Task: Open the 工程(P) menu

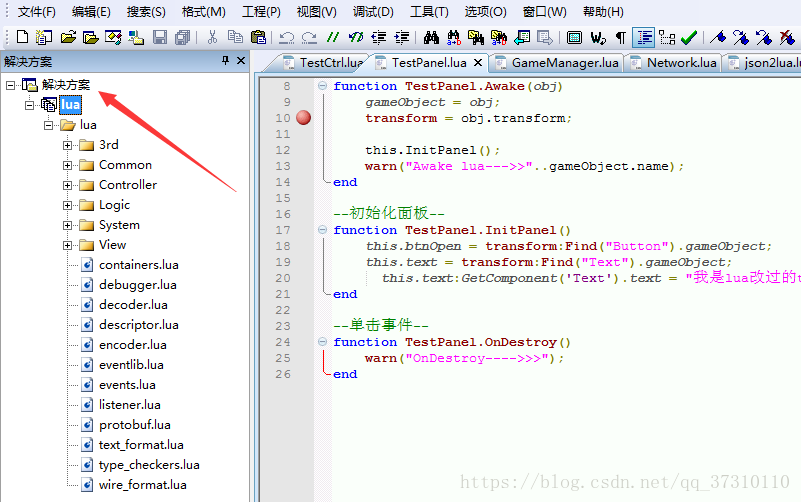Action: (261, 12)
